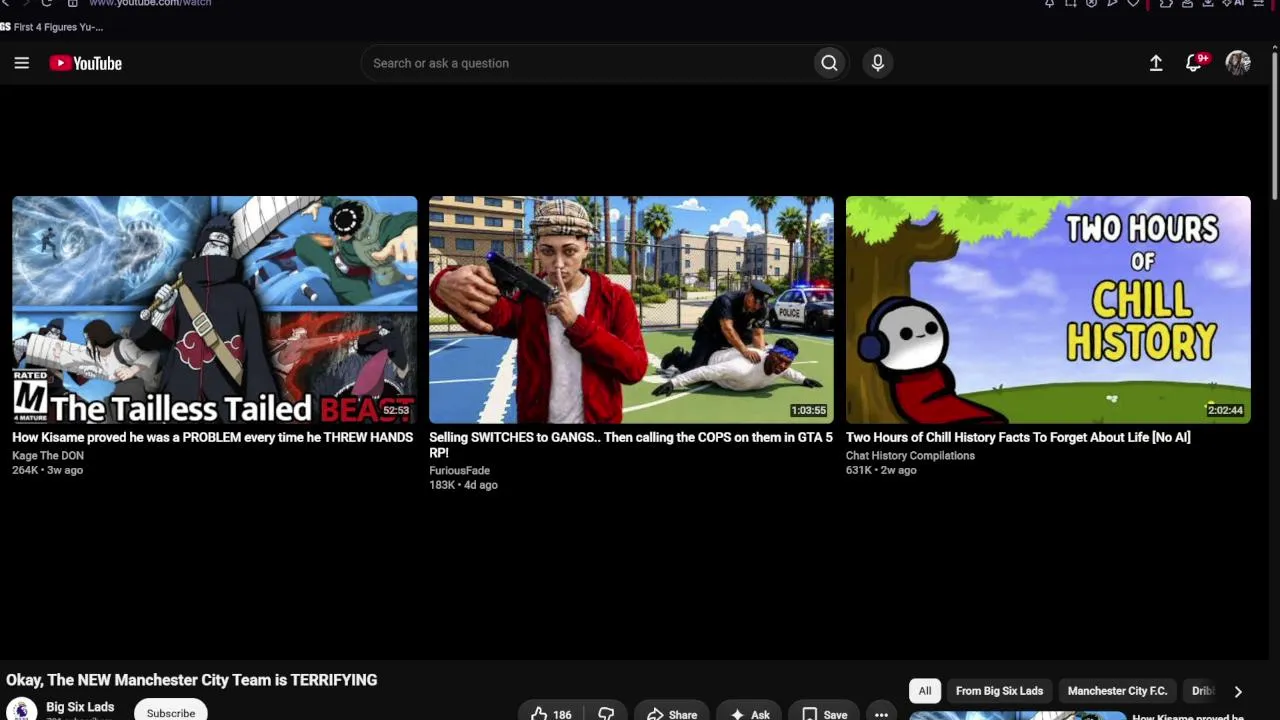Open the account avatar menu
The width and height of the screenshot is (1280, 720).
click(x=1238, y=63)
